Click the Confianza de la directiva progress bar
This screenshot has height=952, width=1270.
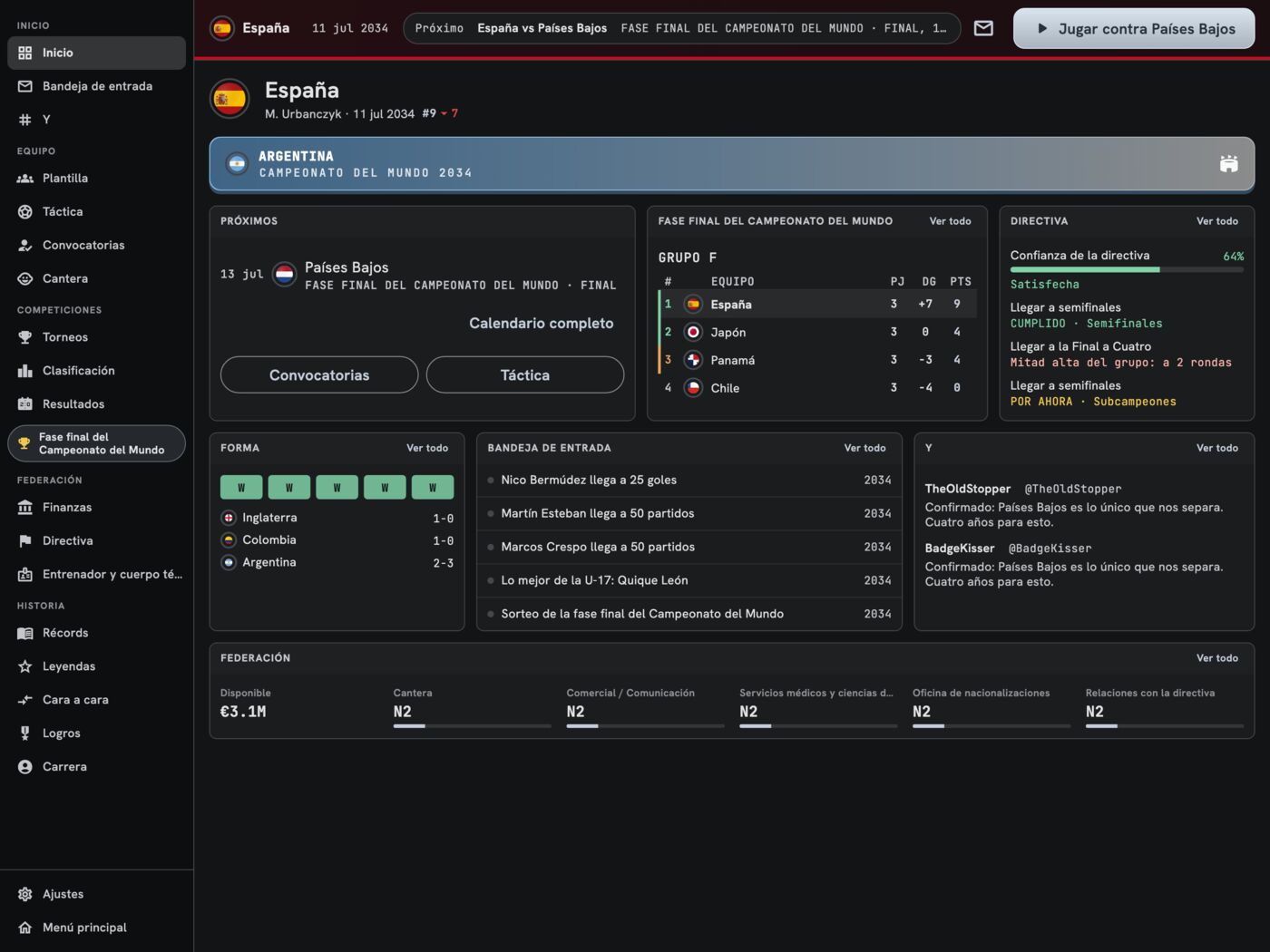(1127, 270)
